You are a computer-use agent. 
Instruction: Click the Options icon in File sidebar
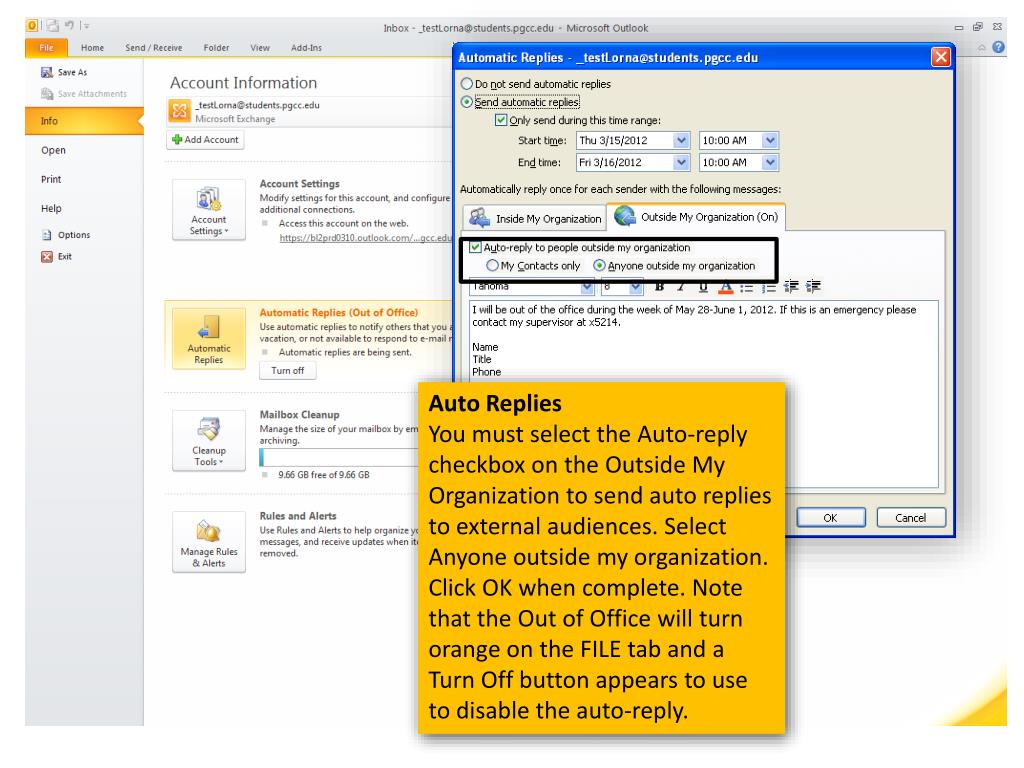point(47,235)
